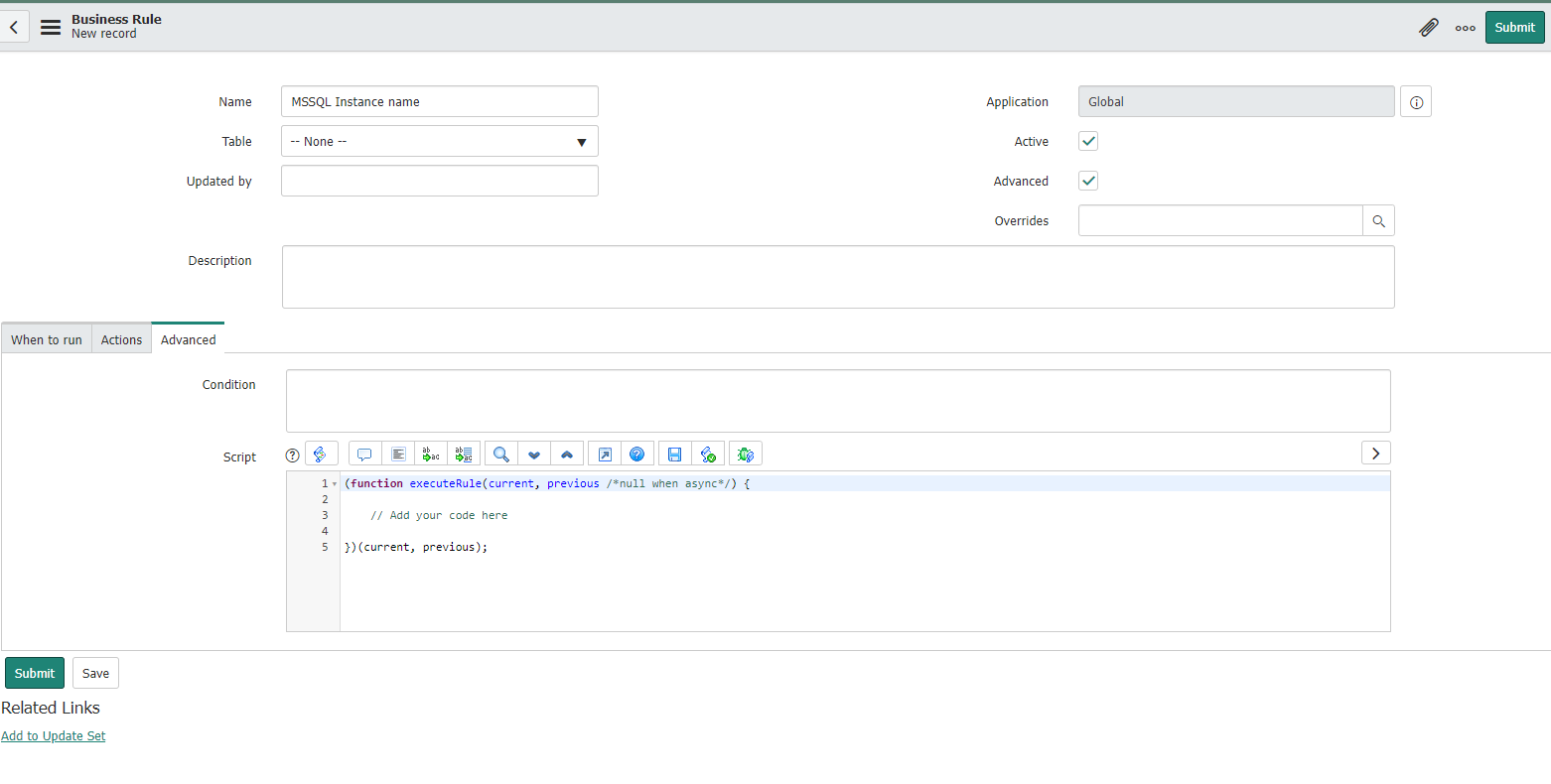Go back using the header back arrow
The image size is (1551, 784).
click(x=14, y=28)
